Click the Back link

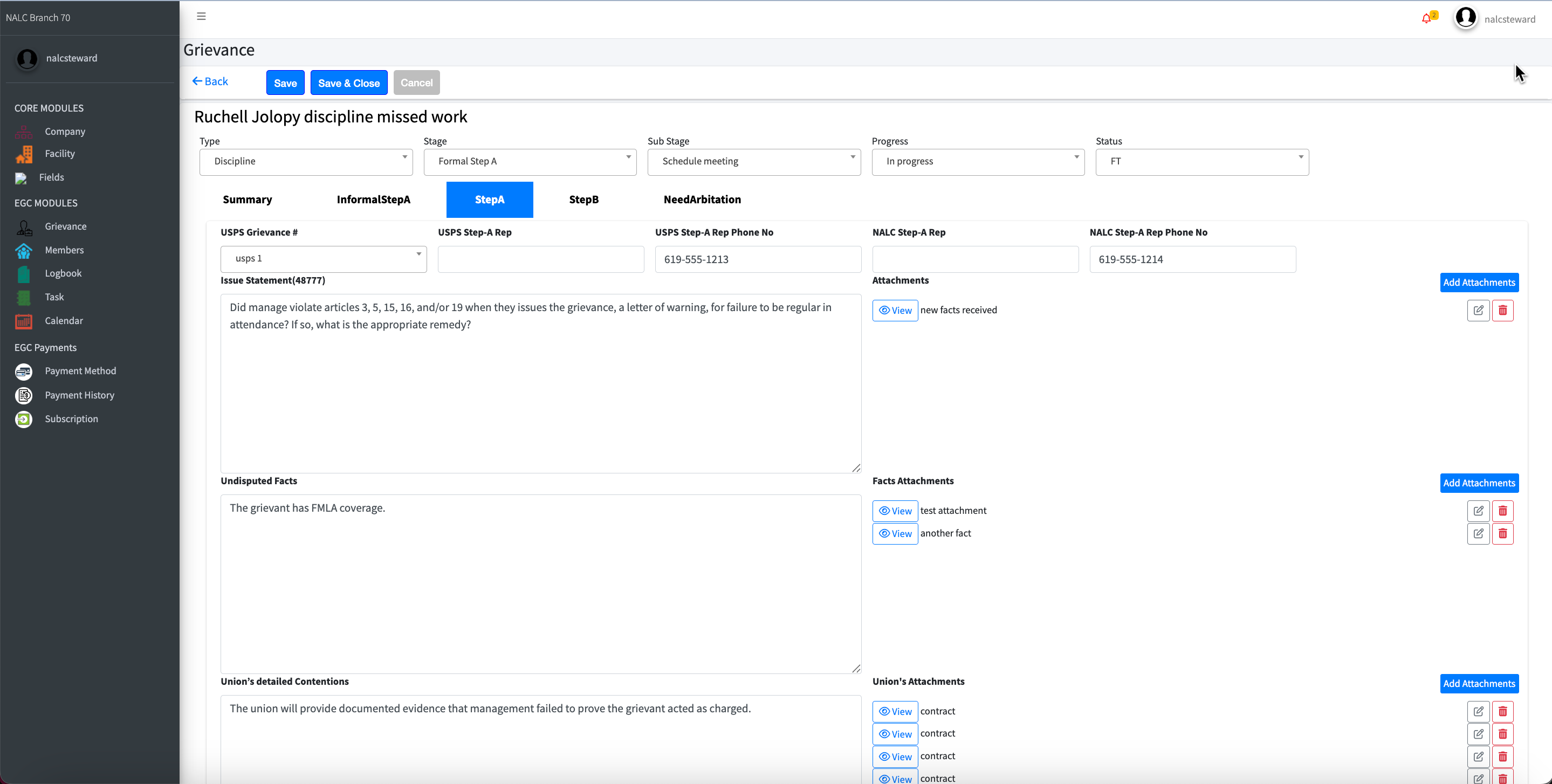tap(210, 81)
